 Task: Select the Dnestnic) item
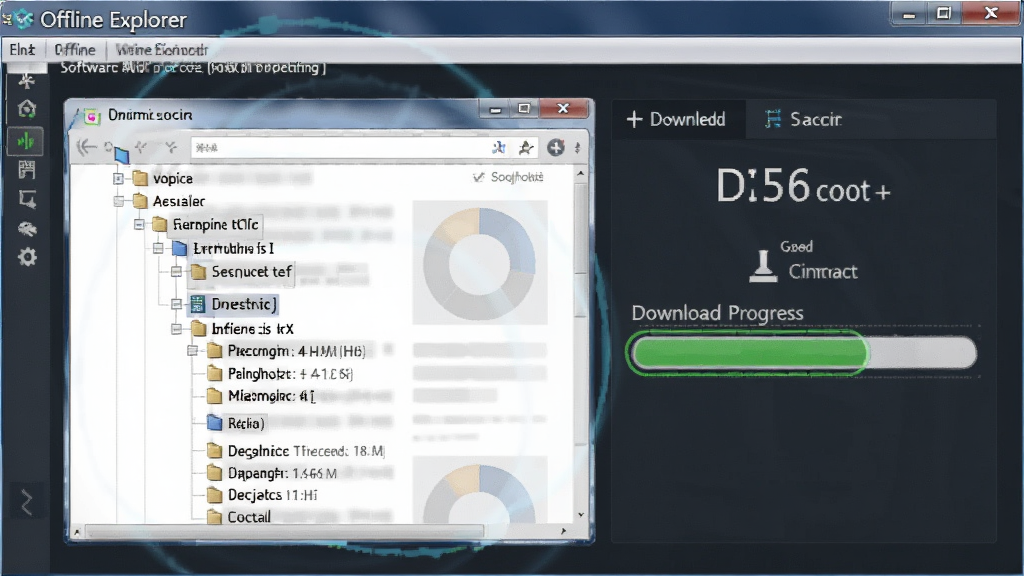(x=234, y=304)
